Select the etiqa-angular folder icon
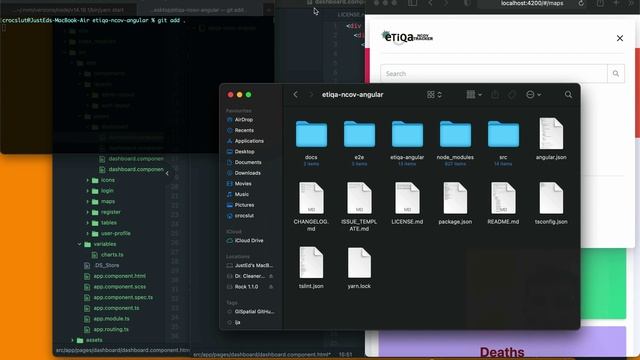Image resolution: width=640 pixels, height=360 pixels. tap(407, 134)
